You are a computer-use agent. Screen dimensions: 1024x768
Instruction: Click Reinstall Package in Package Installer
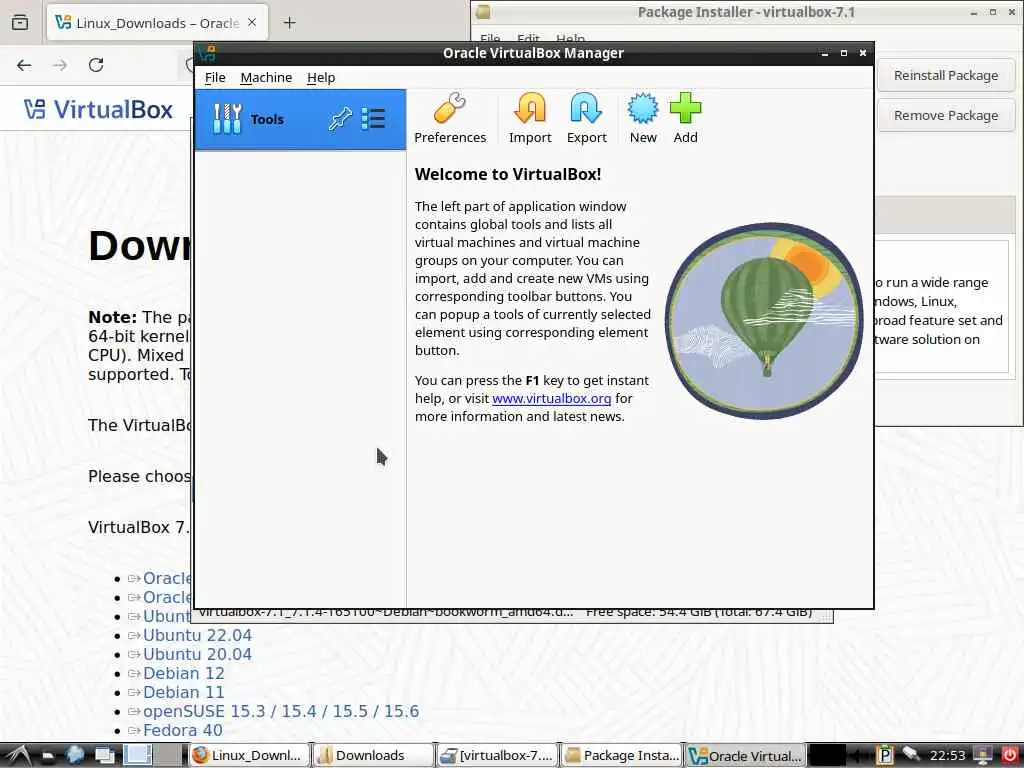tap(946, 75)
